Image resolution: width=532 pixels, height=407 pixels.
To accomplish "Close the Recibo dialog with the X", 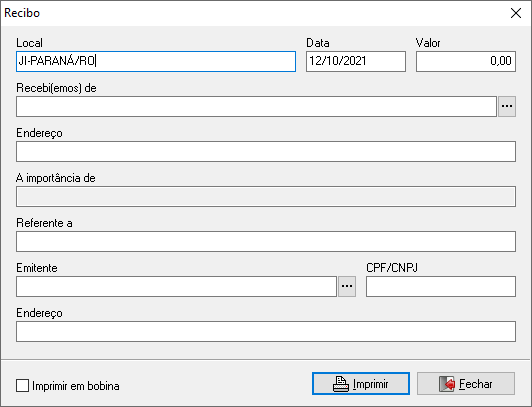I will [516, 13].
